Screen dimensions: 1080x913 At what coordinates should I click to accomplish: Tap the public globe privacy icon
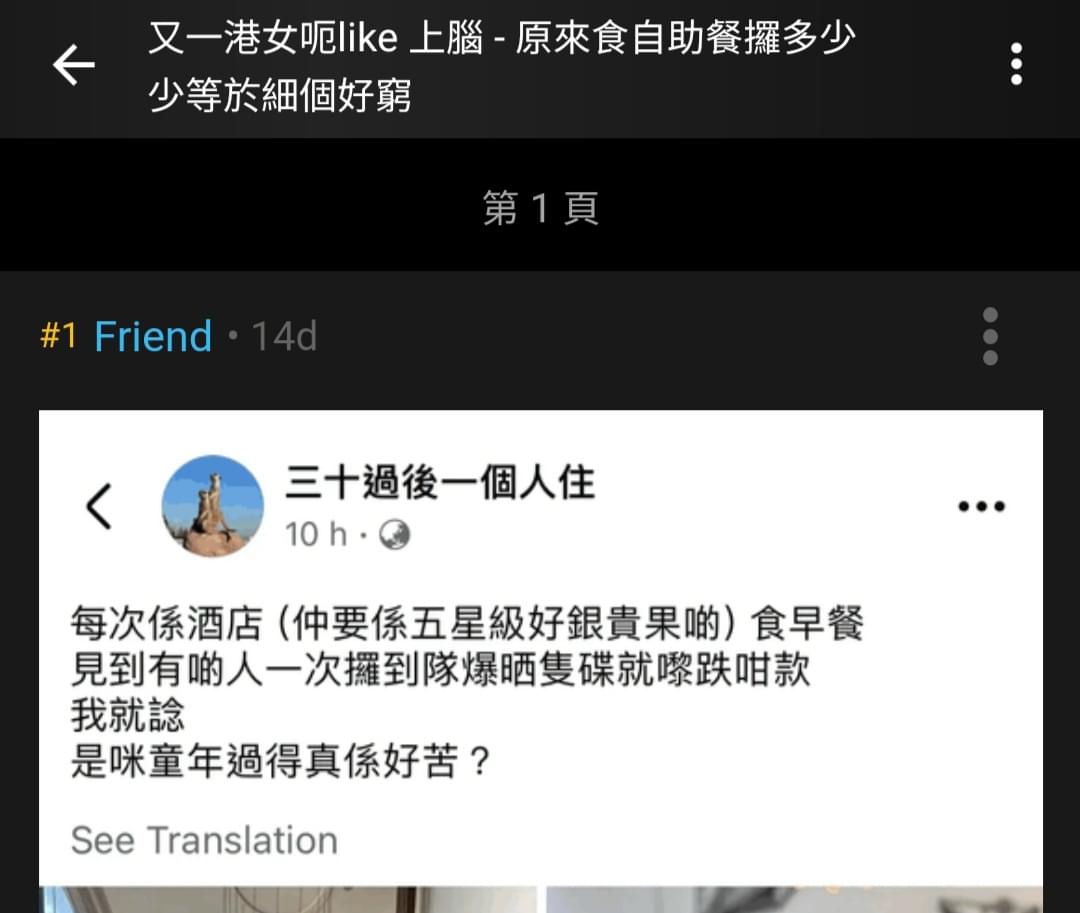point(395,535)
